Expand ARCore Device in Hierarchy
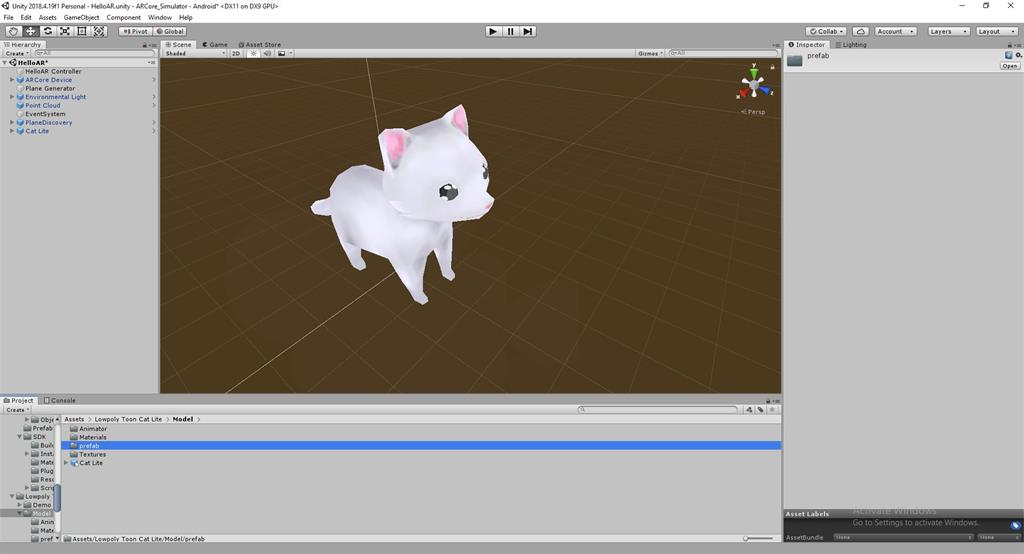Viewport: 1024px width, 554px height. point(12,80)
